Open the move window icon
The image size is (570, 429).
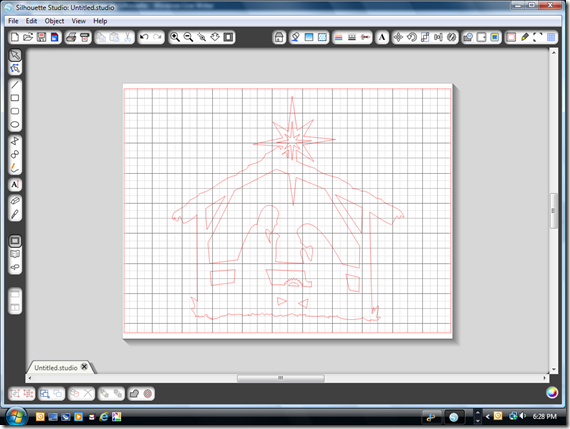(398, 37)
